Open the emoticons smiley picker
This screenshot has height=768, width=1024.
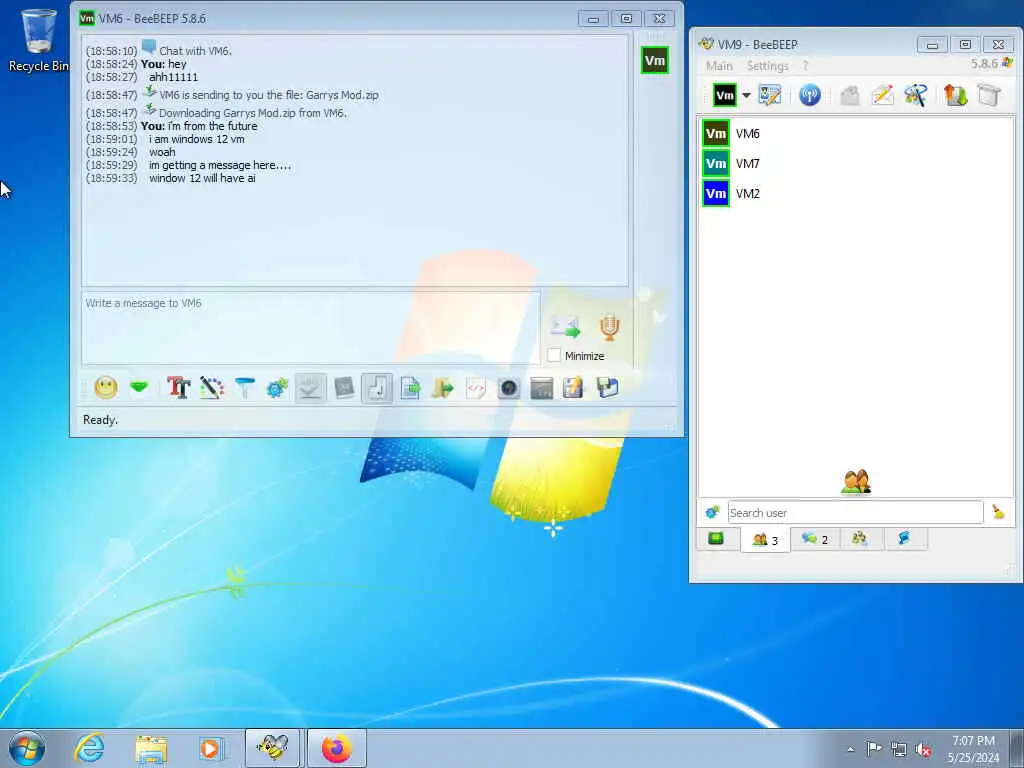106,388
